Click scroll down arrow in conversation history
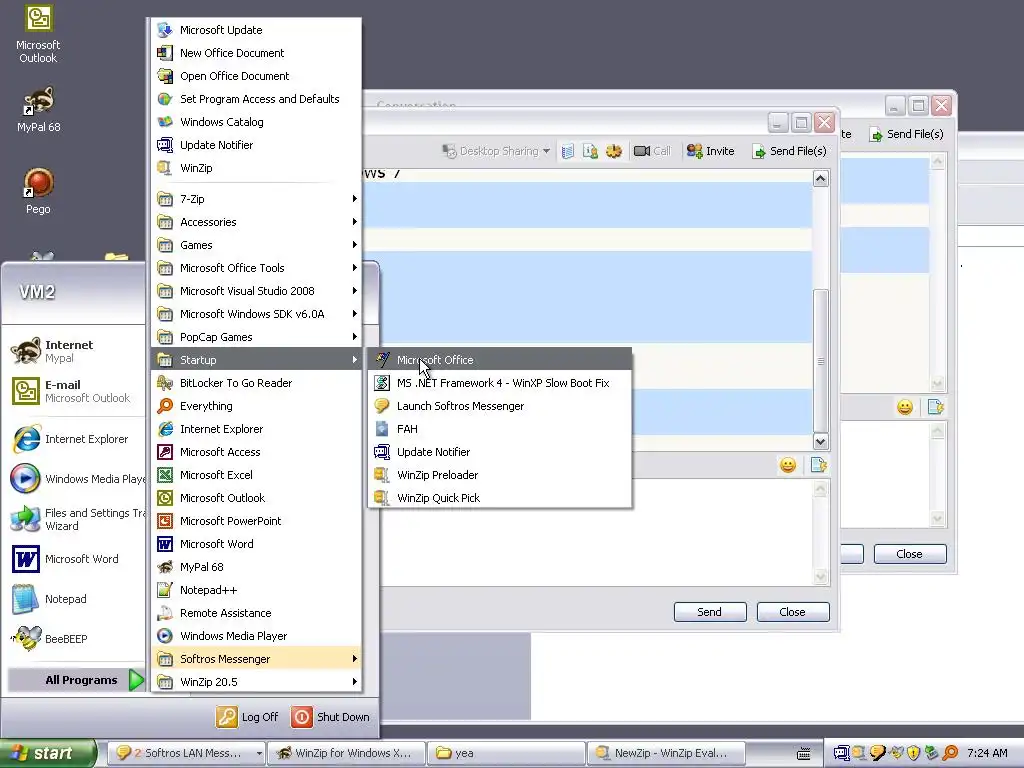 821,441
